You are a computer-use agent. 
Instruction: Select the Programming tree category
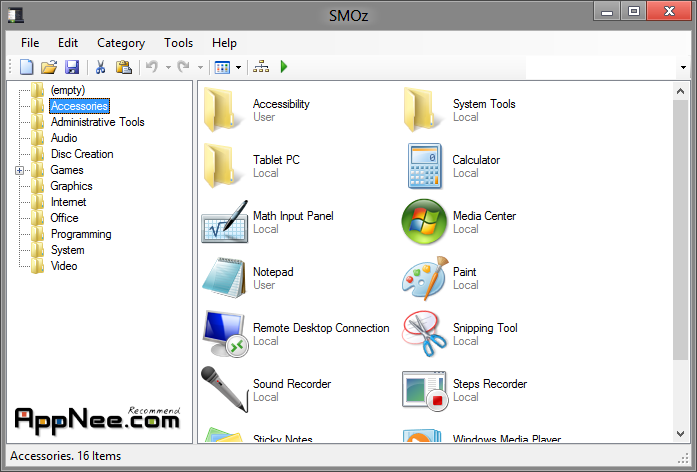81,234
